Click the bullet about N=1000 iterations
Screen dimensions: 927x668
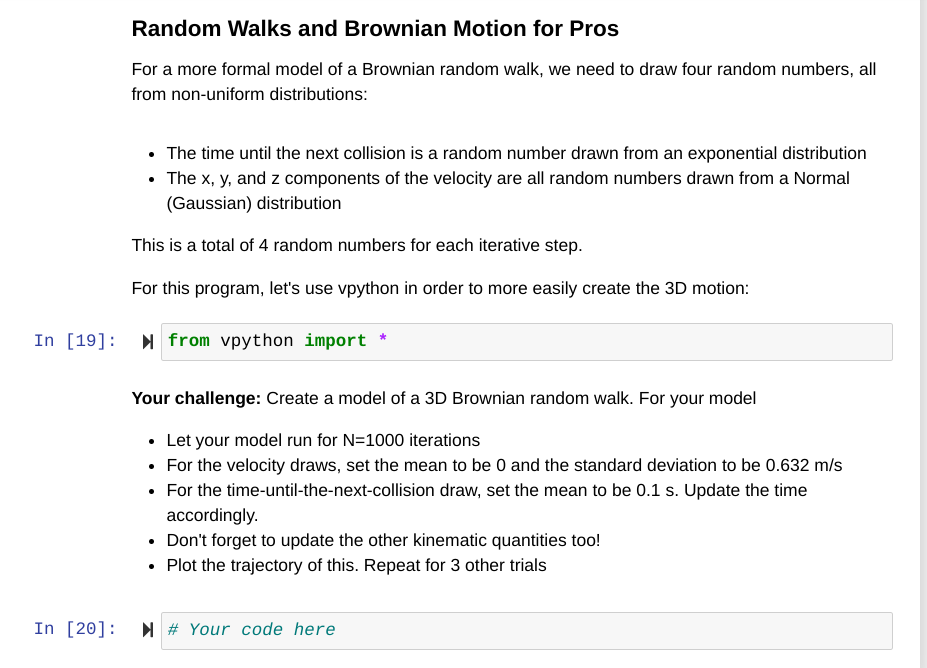coord(322,440)
